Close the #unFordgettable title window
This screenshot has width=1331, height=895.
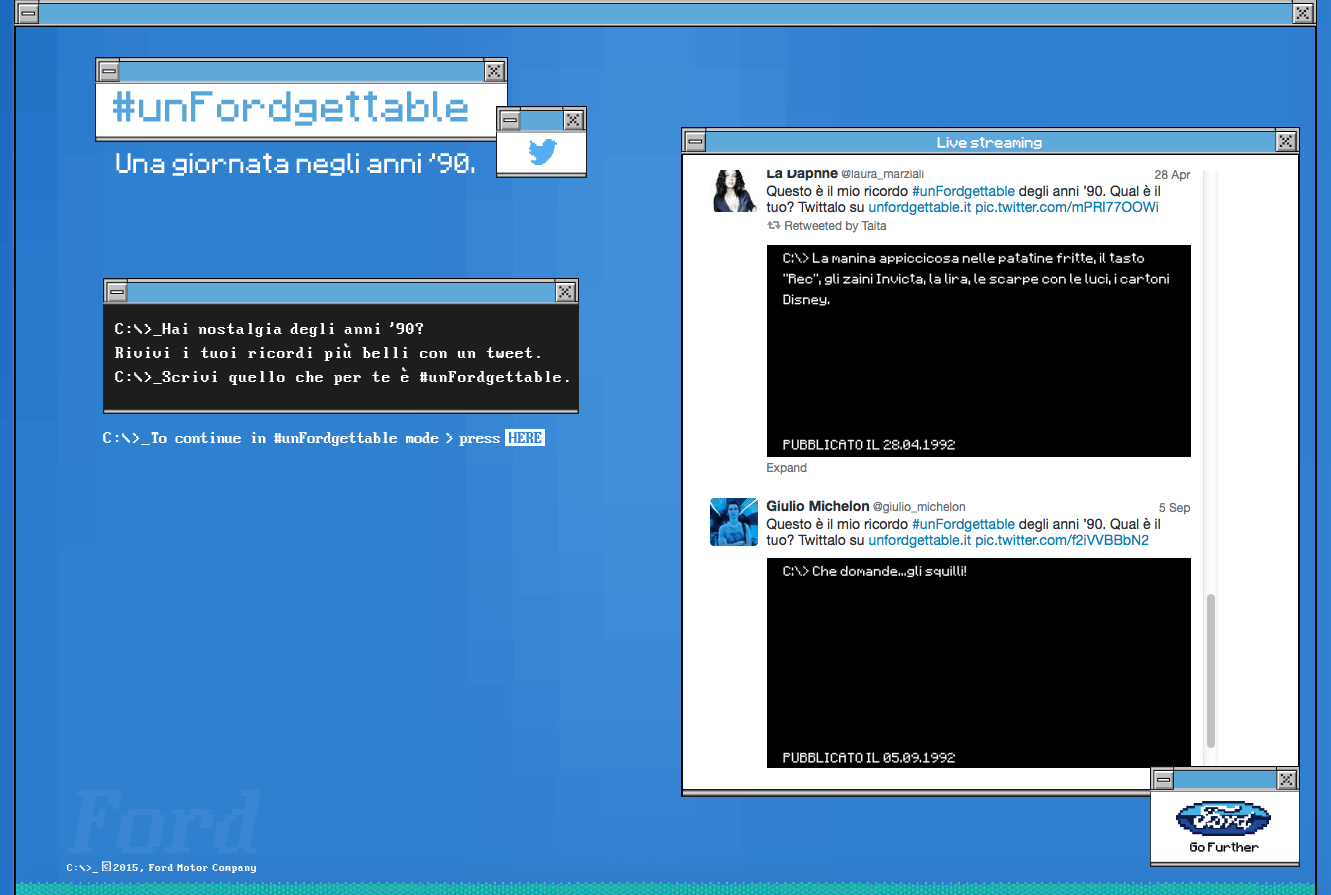494,71
